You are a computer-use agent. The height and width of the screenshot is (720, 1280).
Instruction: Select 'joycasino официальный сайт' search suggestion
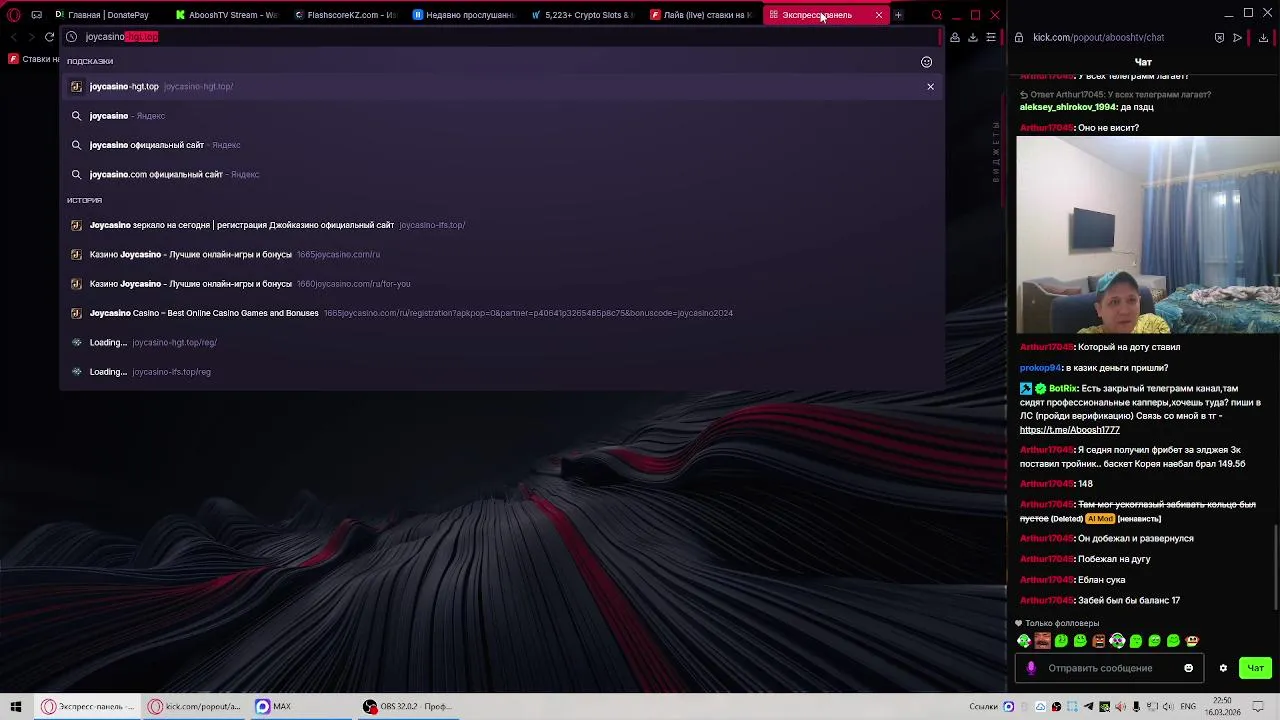(x=500, y=145)
